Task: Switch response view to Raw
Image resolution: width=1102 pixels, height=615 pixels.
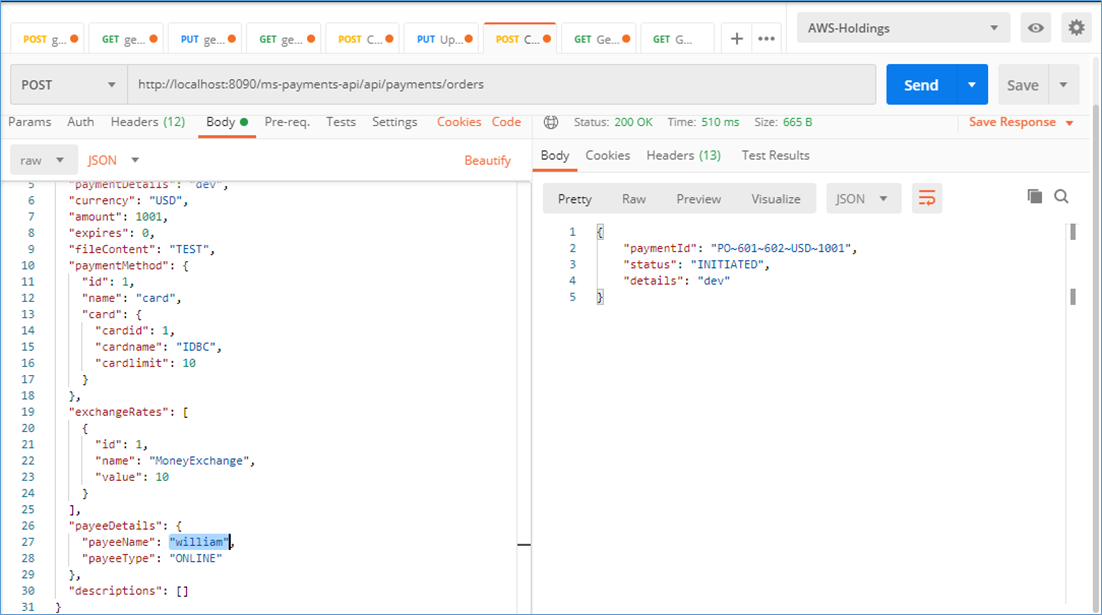Action: coord(634,199)
